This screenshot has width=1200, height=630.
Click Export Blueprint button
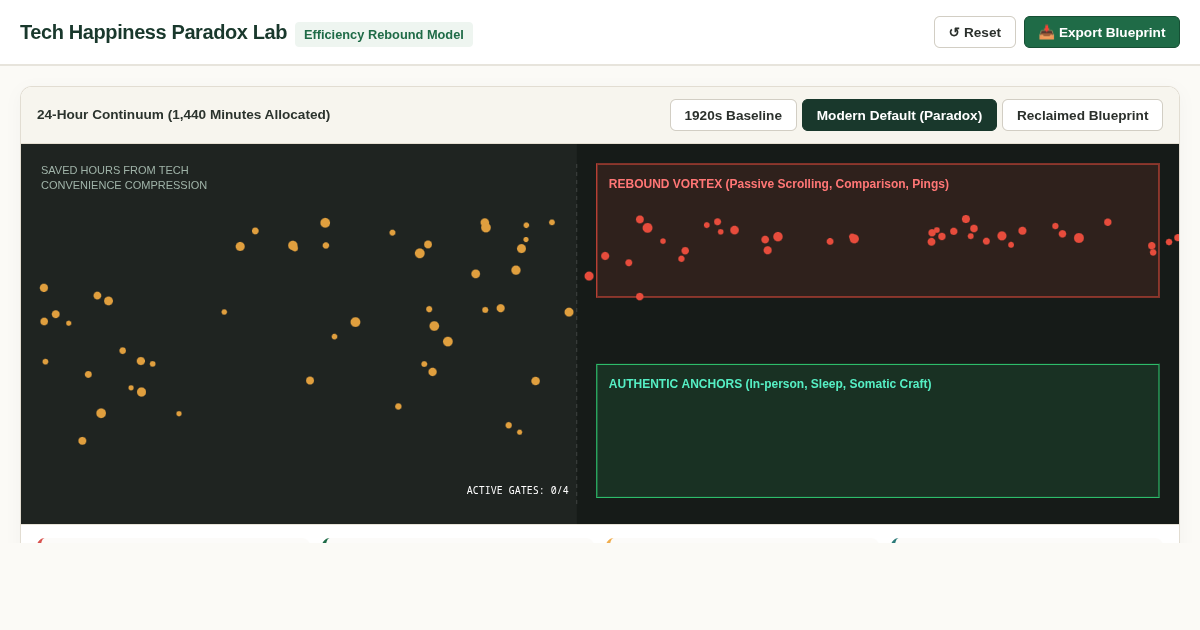click(1102, 32)
